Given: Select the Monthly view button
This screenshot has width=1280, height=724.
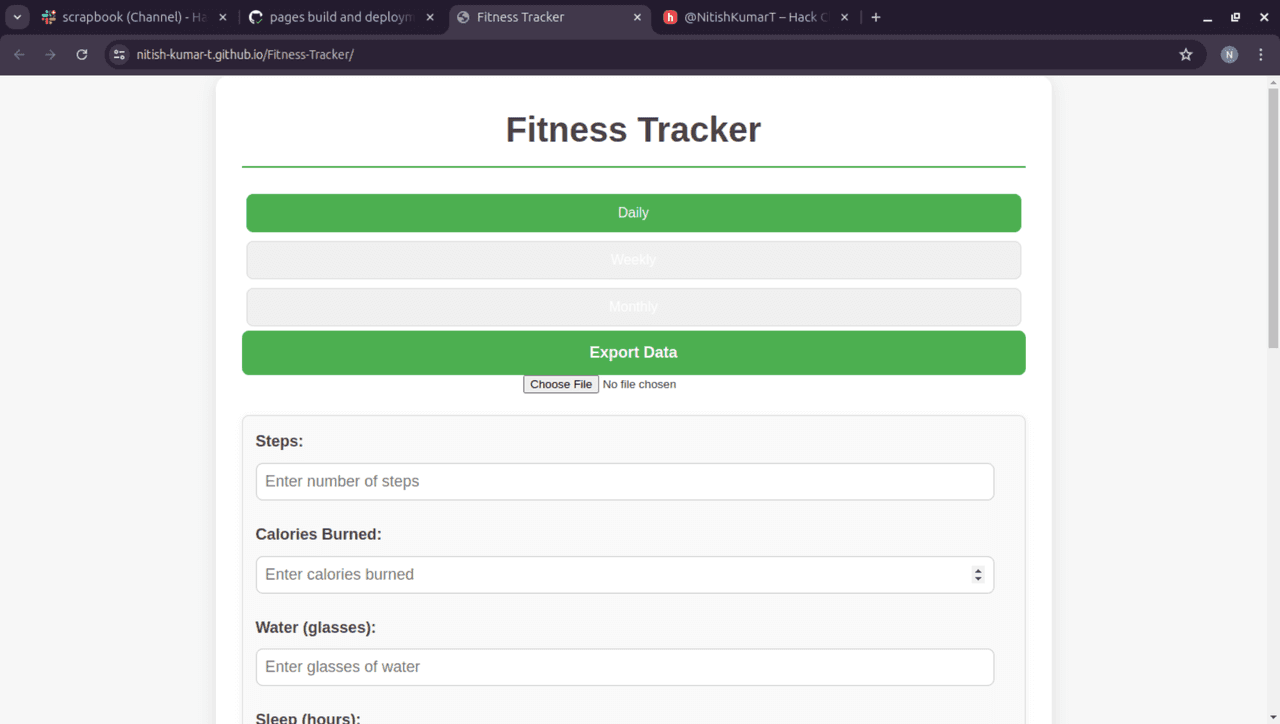Looking at the screenshot, I should click(633, 307).
